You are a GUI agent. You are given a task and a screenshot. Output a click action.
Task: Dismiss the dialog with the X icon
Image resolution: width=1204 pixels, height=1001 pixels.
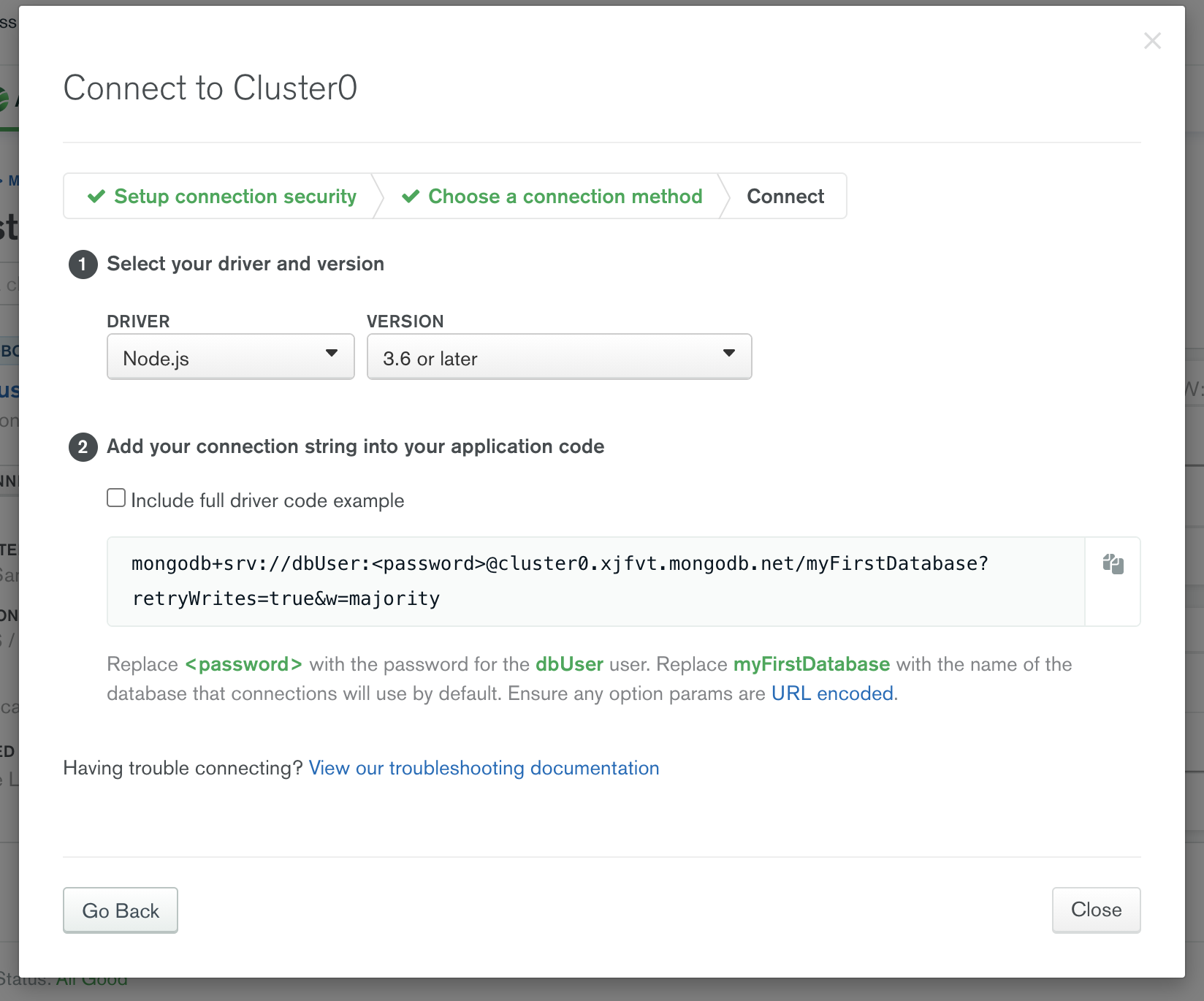pyautogui.click(x=1152, y=41)
